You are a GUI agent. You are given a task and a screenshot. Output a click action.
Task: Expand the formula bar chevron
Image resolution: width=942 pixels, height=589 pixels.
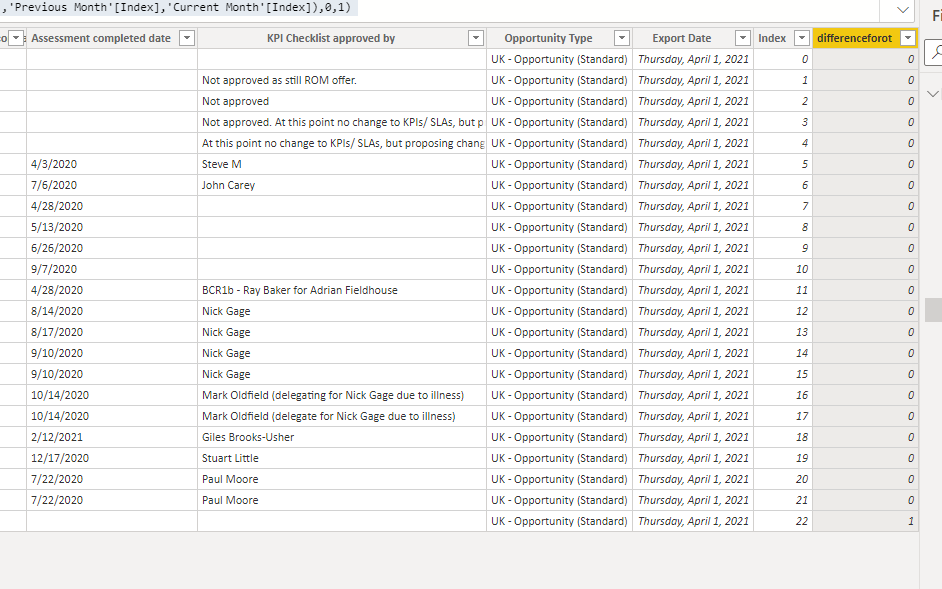point(902,10)
